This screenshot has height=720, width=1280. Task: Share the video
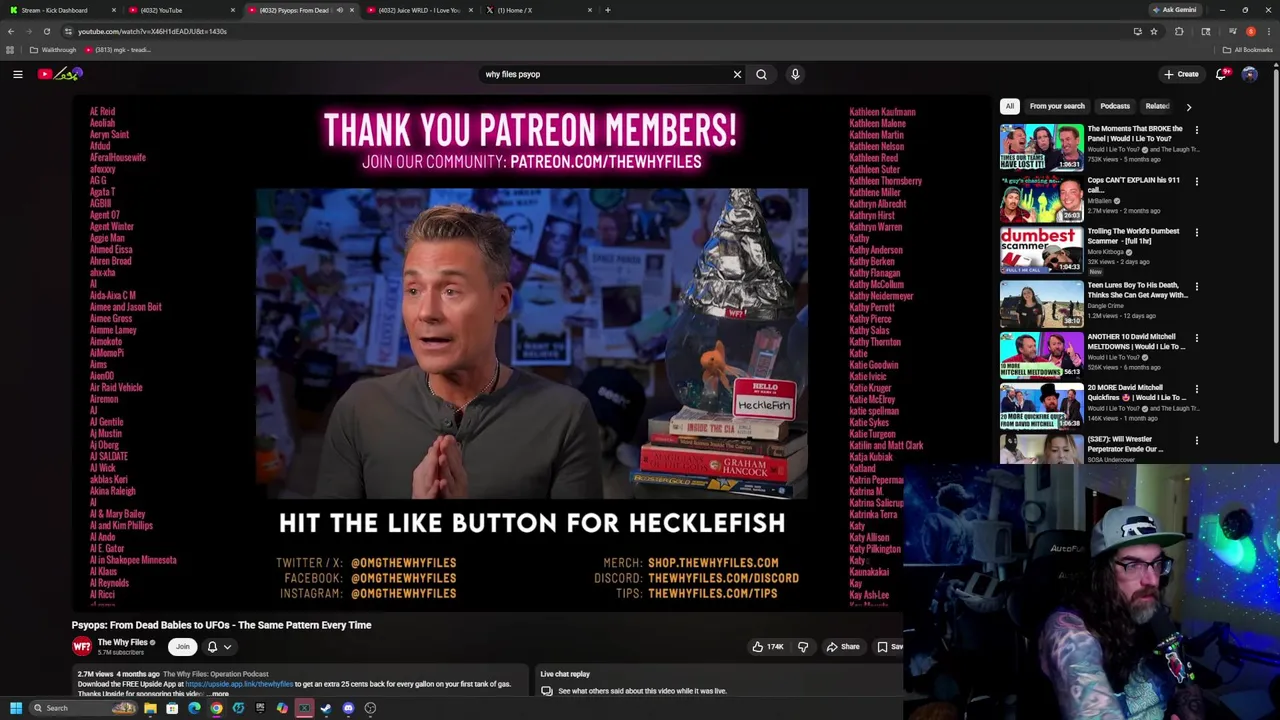(x=843, y=647)
